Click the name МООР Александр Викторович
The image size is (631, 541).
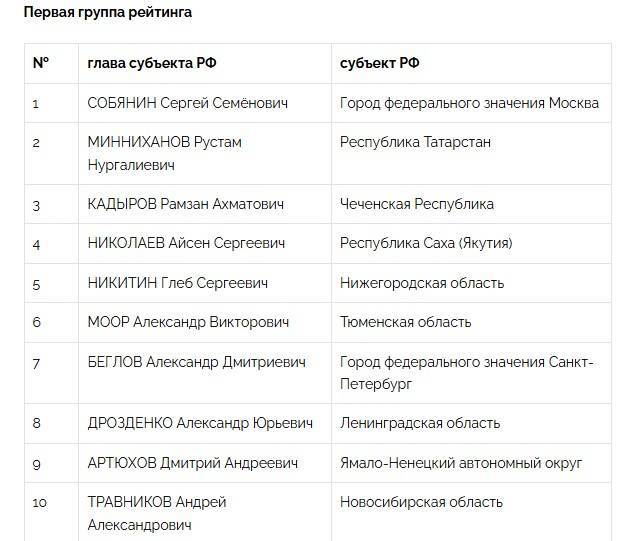(188, 322)
